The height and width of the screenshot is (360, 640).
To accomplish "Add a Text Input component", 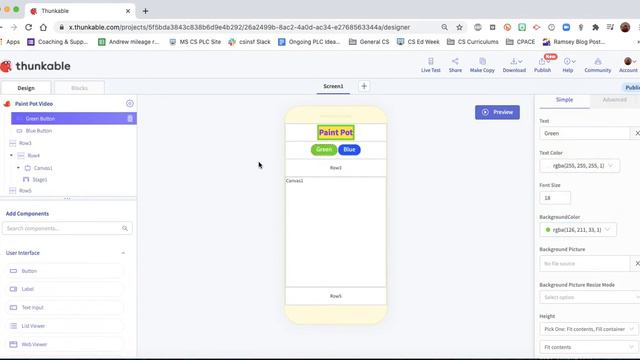I will coord(65,307).
